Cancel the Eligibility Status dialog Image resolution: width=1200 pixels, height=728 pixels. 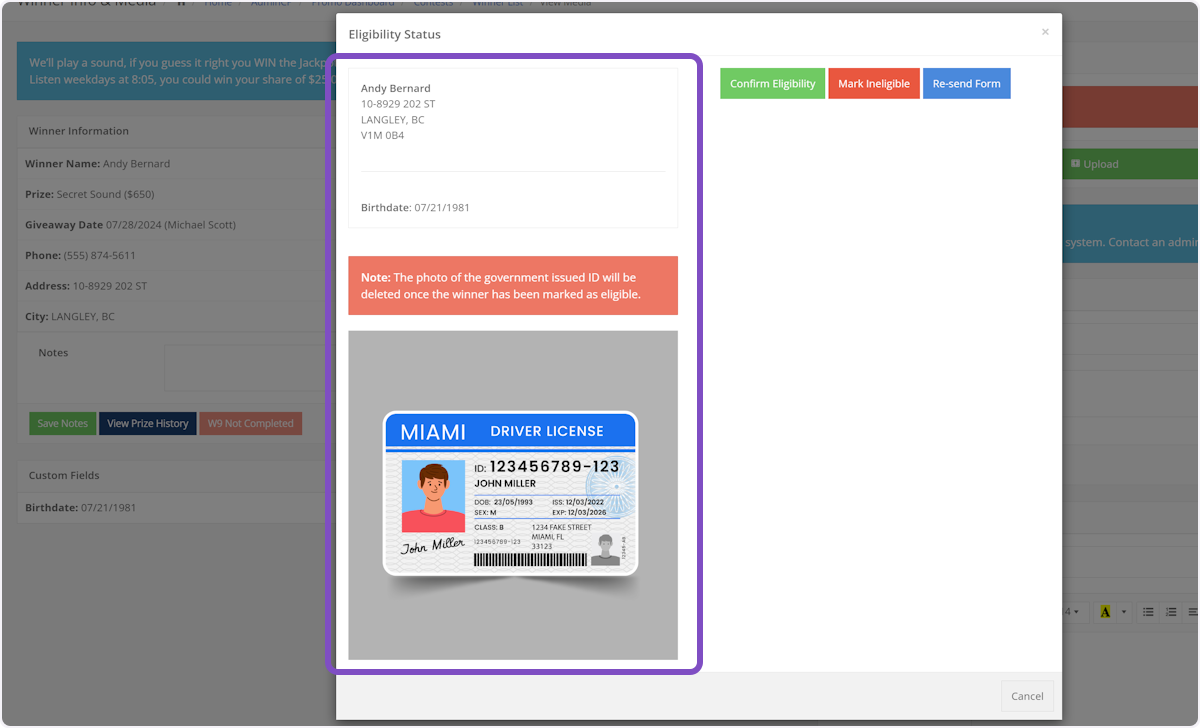(x=1027, y=696)
